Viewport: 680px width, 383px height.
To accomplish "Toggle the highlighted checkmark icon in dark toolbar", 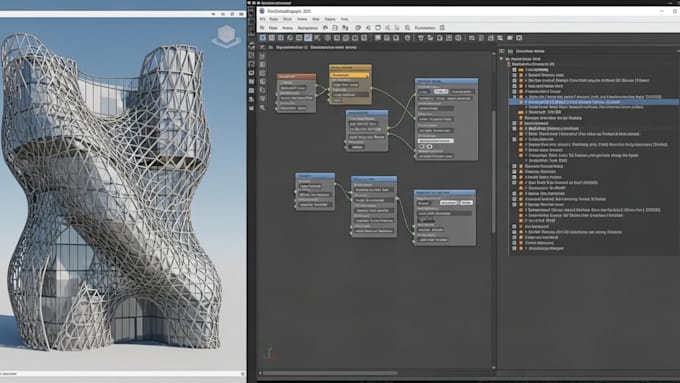I will click(x=308, y=38).
